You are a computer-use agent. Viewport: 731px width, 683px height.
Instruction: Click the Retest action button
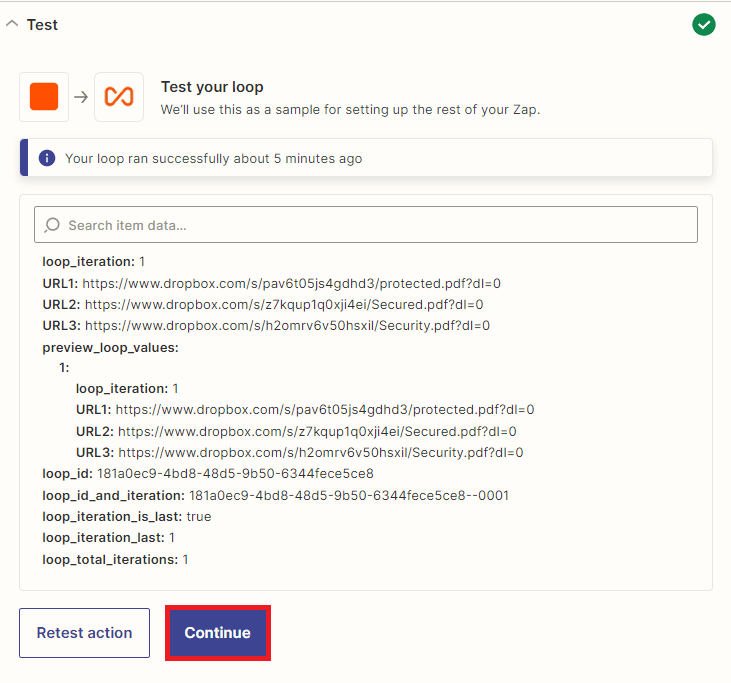(x=84, y=633)
